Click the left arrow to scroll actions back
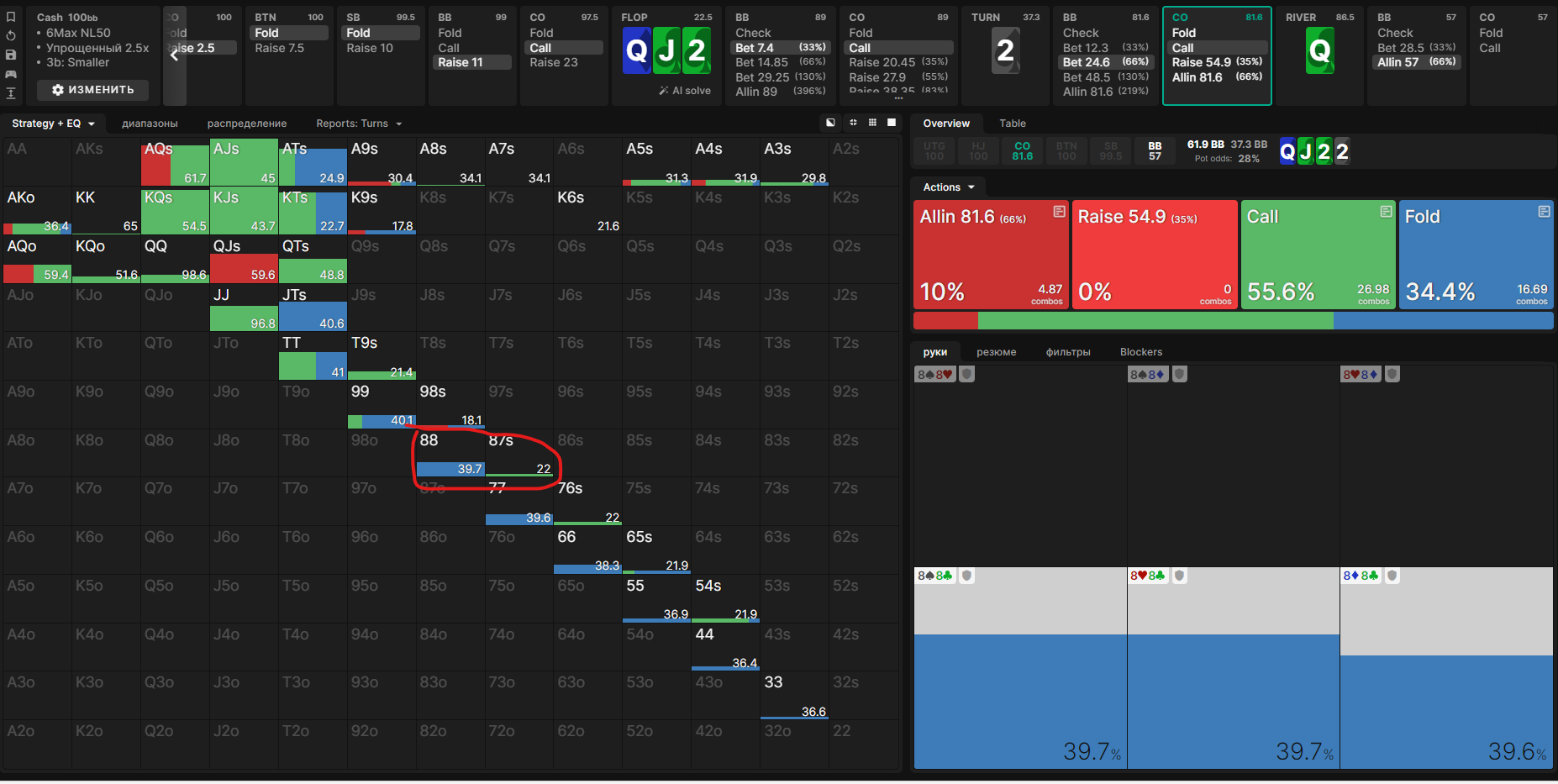 pos(174,55)
